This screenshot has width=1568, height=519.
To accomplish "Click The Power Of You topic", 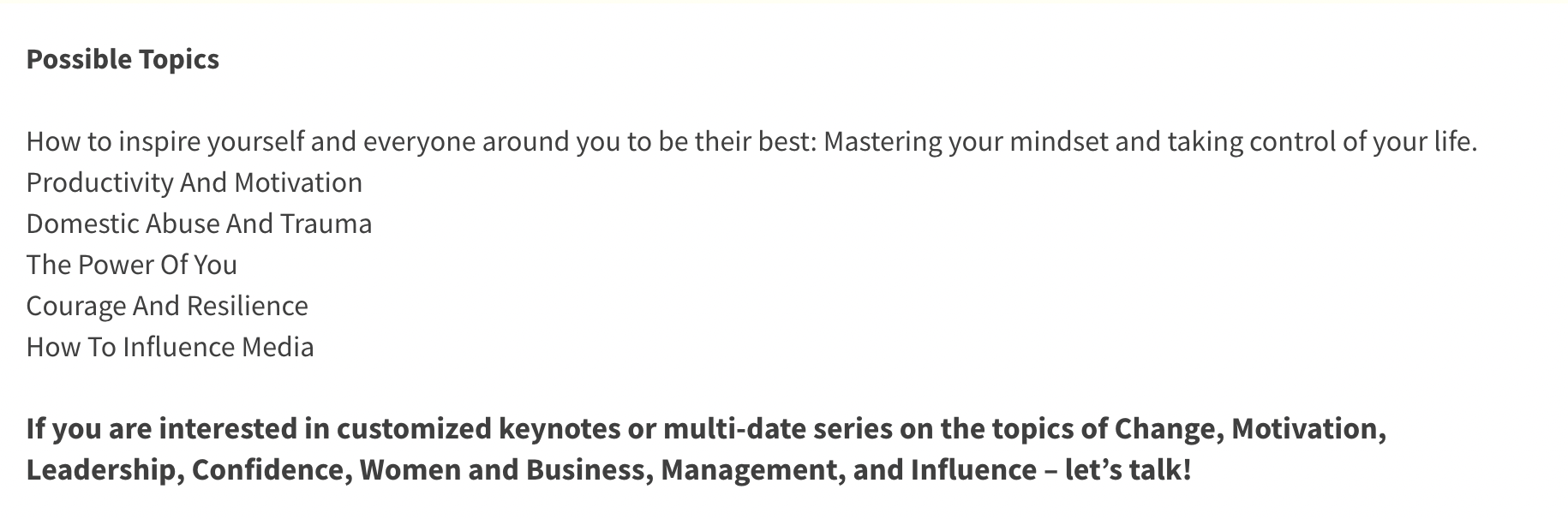I will (132, 265).
